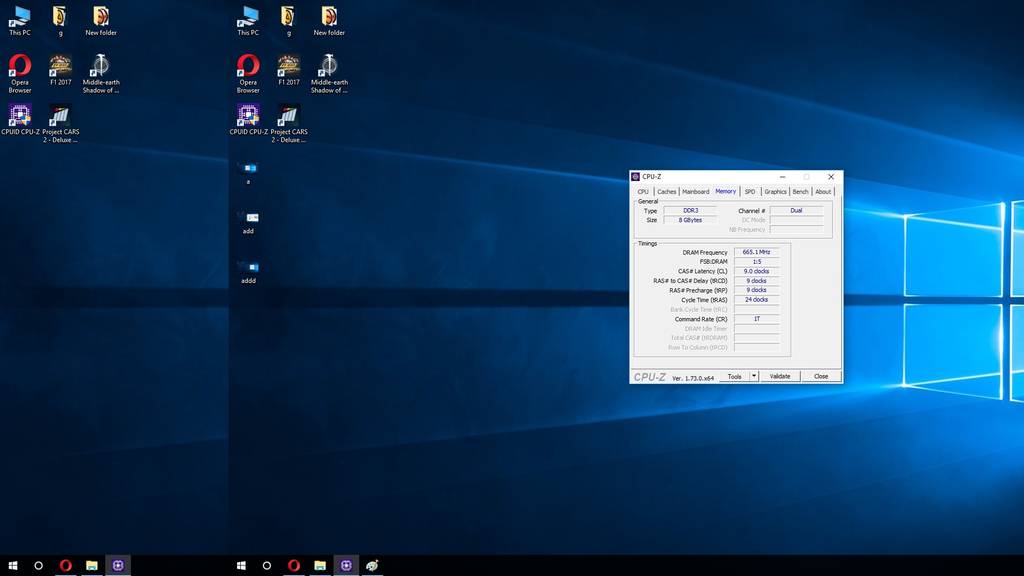Screen dimensions: 1024x576
Task: Open the desktop shortcut named 'a'
Action: 248,168
